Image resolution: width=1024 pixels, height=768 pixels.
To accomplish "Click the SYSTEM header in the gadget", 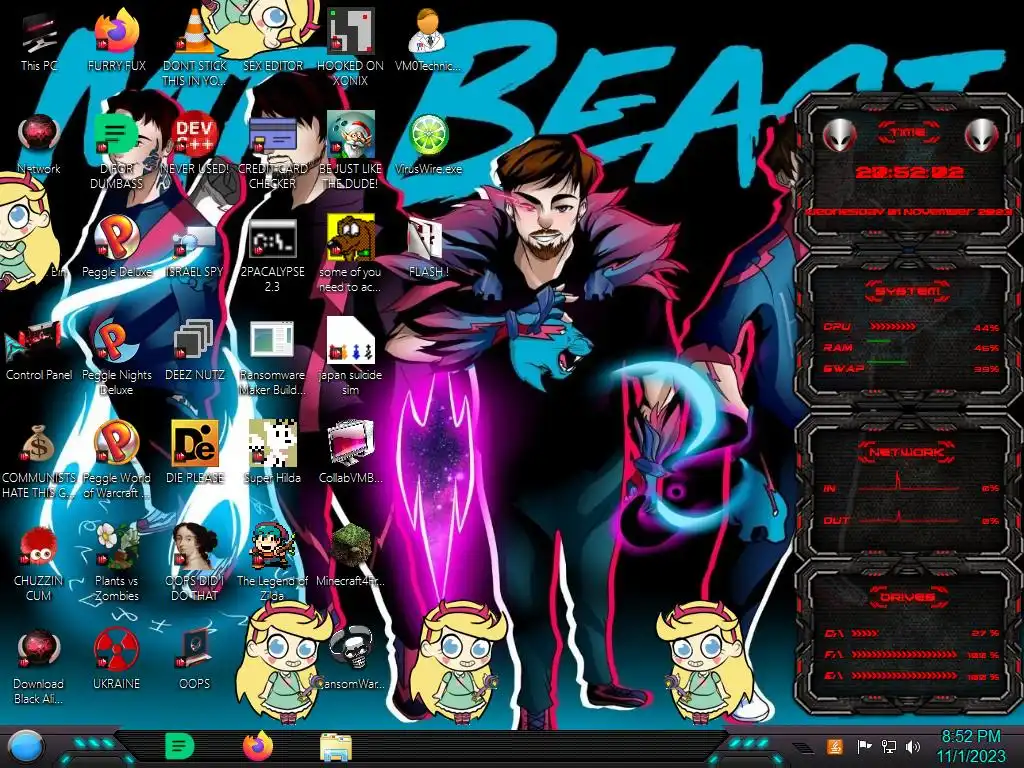I will click(908, 291).
